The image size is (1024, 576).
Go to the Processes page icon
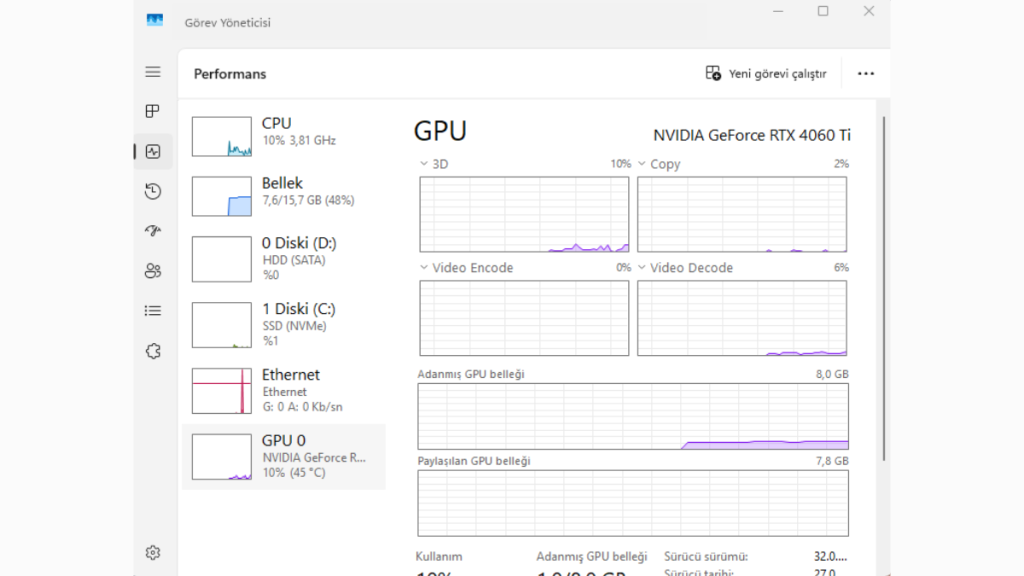point(153,111)
